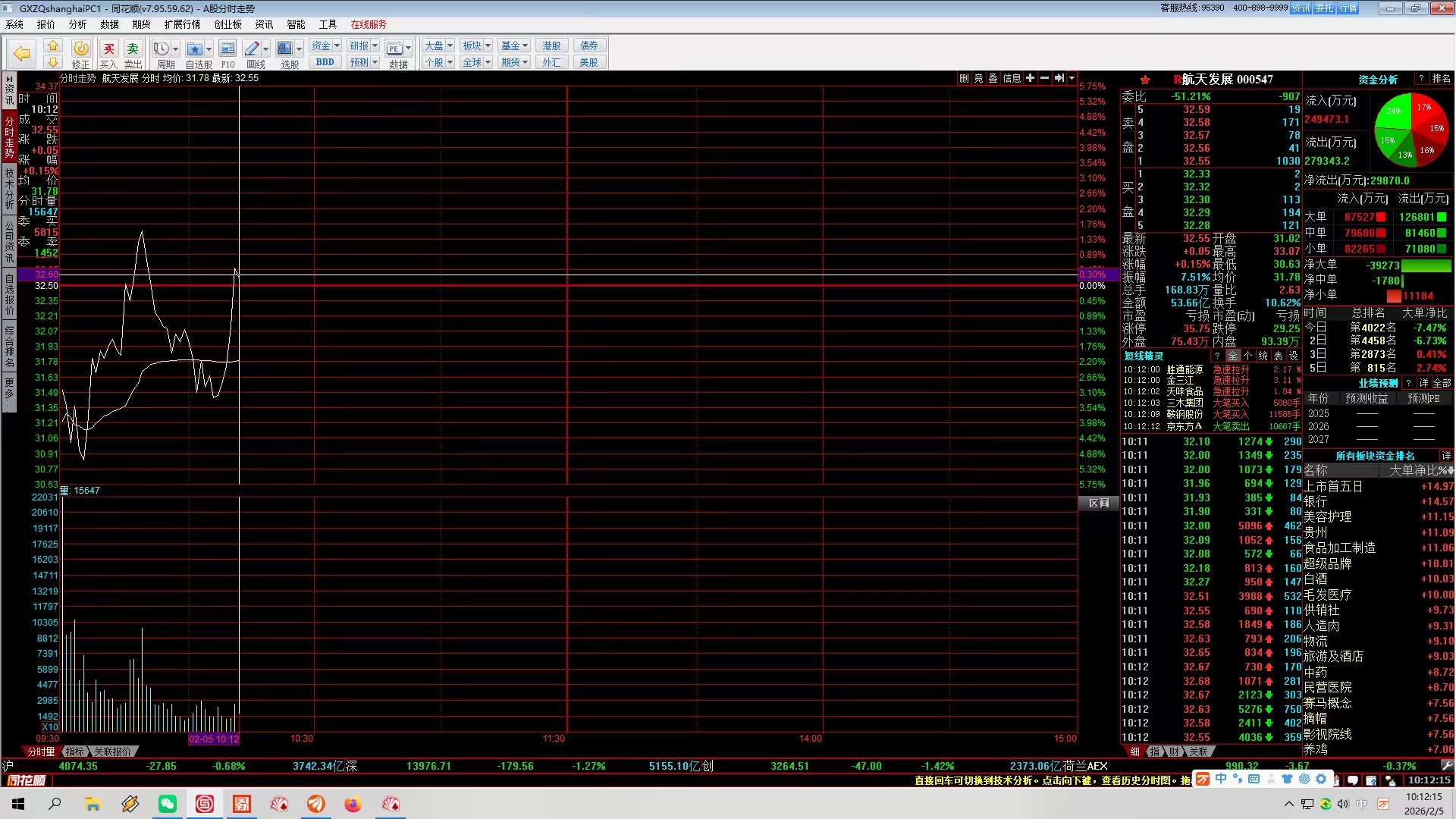Toggle the 竞 auction display button
Screen dimensions: 1456x819
[978, 78]
